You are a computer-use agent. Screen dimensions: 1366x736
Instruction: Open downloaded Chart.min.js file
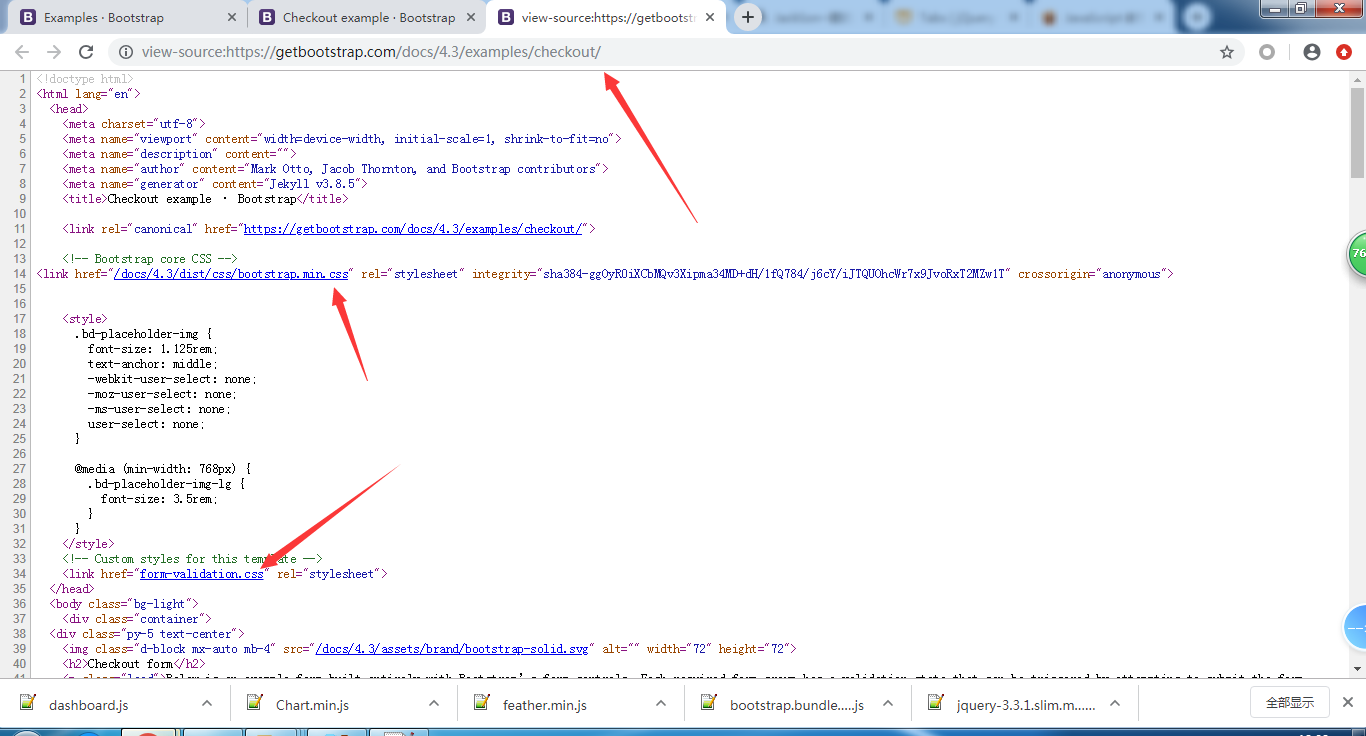point(312,705)
